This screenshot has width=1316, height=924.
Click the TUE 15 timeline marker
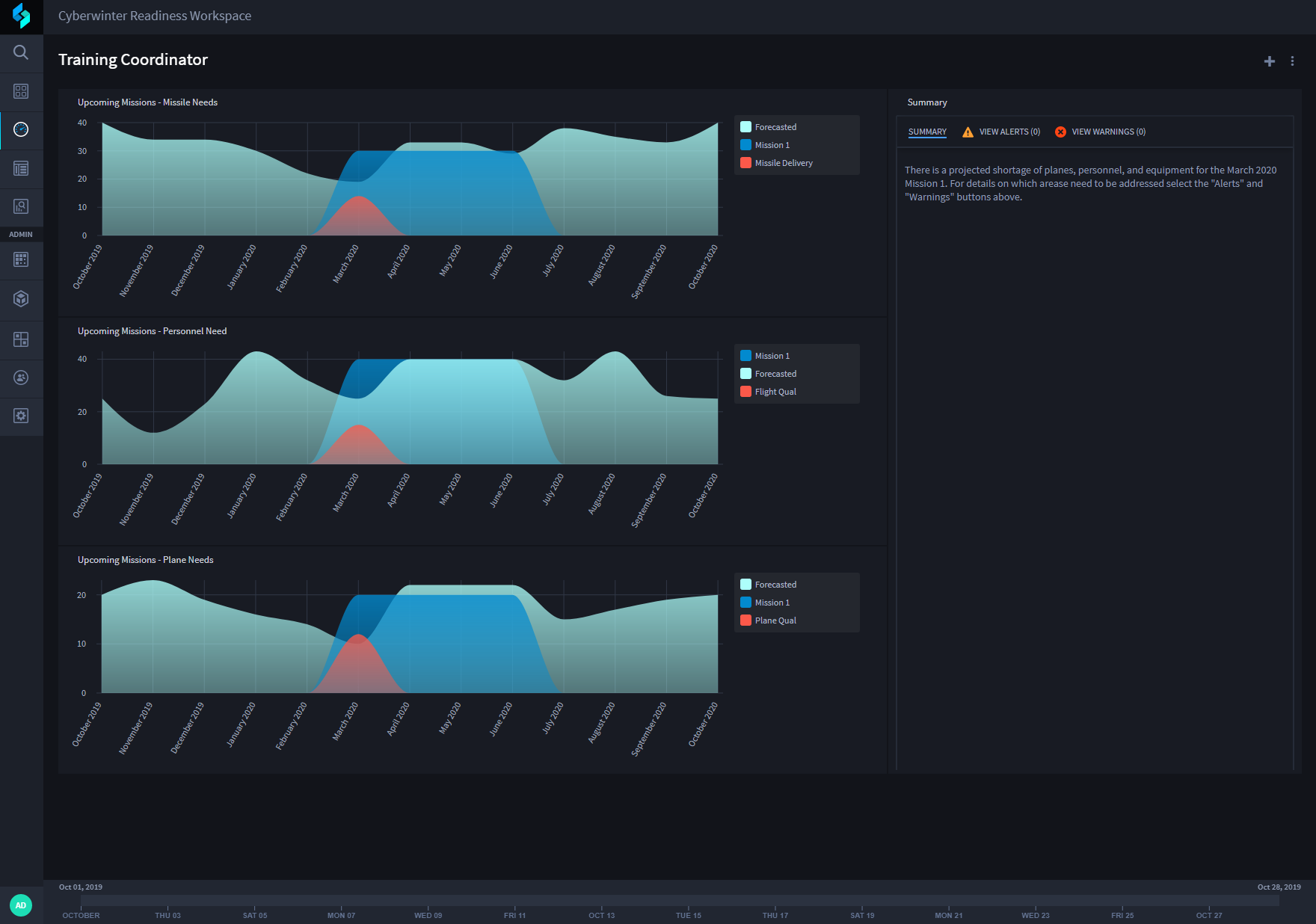689,915
